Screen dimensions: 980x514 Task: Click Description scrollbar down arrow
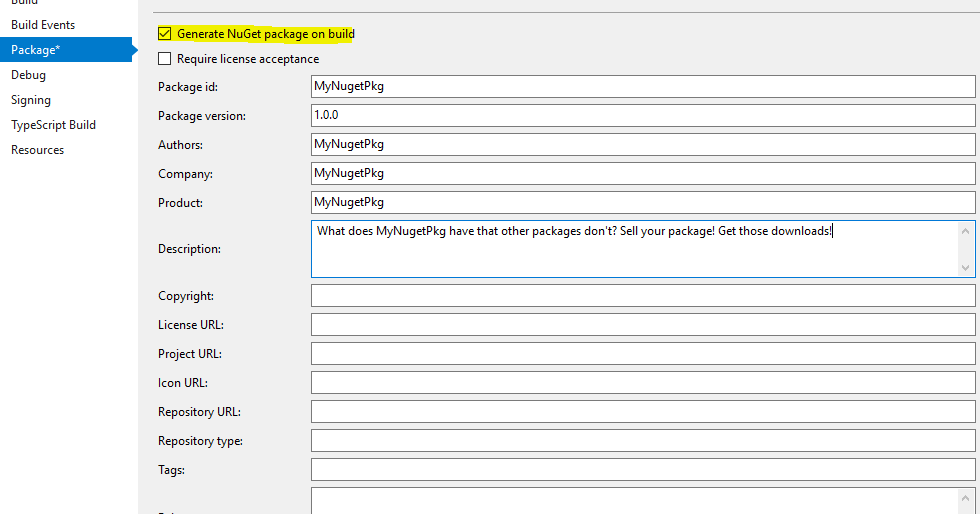[x=966, y=268]
